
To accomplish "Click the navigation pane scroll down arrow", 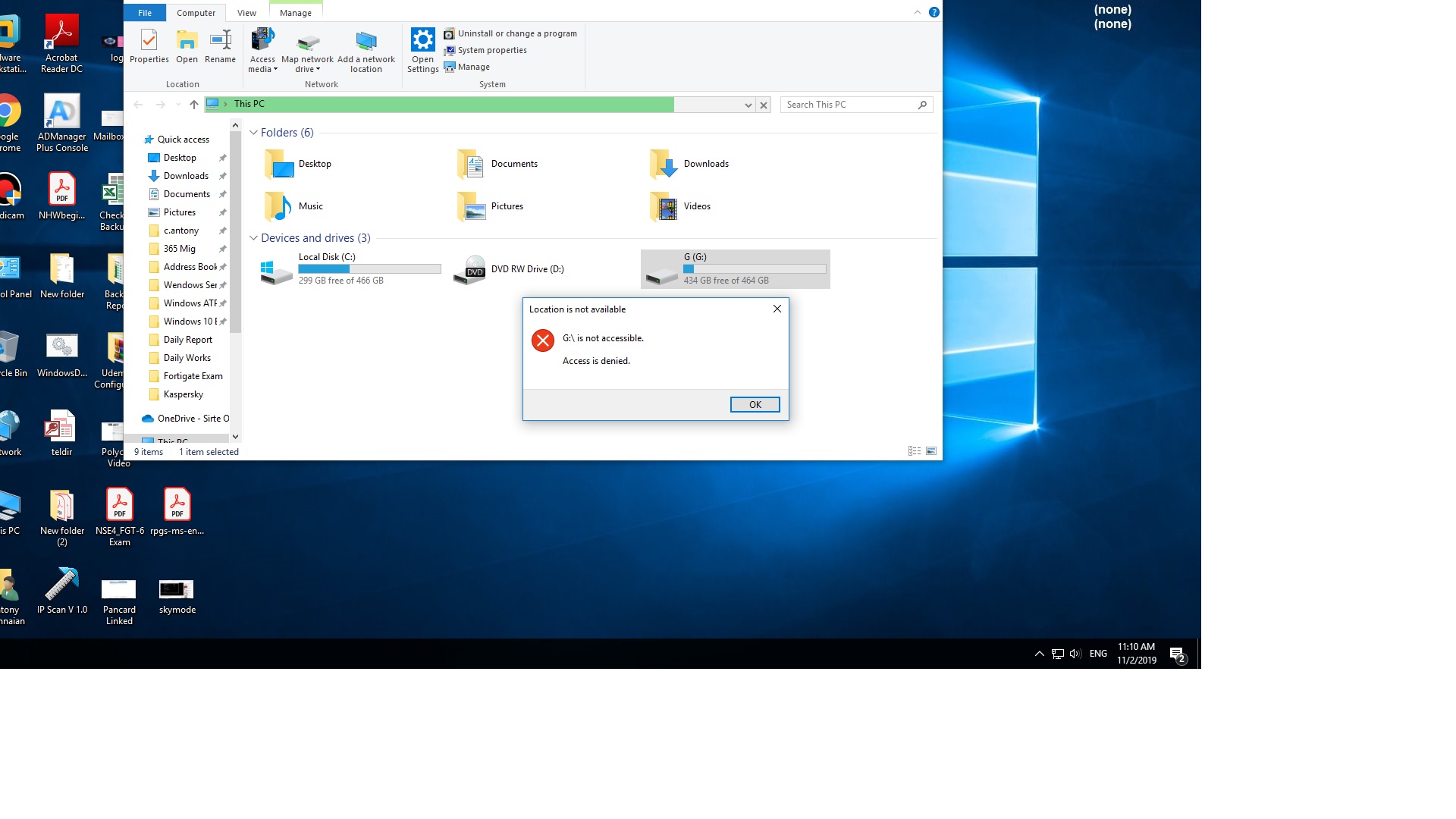I will [235, 437].
